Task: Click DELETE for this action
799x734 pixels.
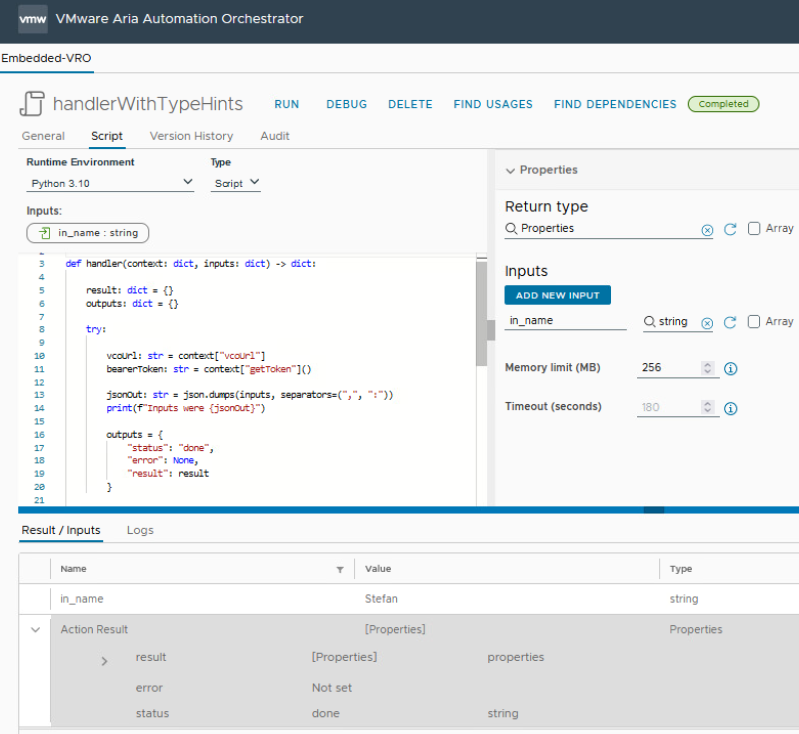Action: [410, 104]
